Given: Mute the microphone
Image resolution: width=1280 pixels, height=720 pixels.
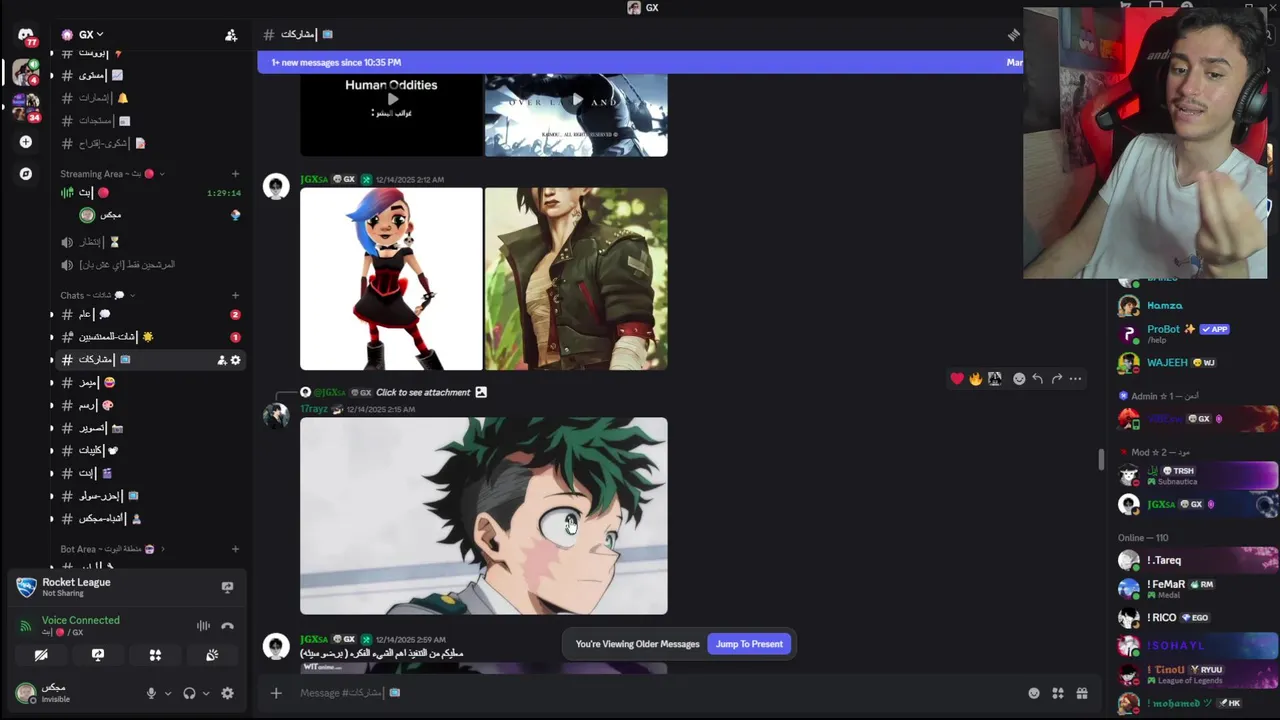Looking at the screenshot, I should [x=151, y=693].
